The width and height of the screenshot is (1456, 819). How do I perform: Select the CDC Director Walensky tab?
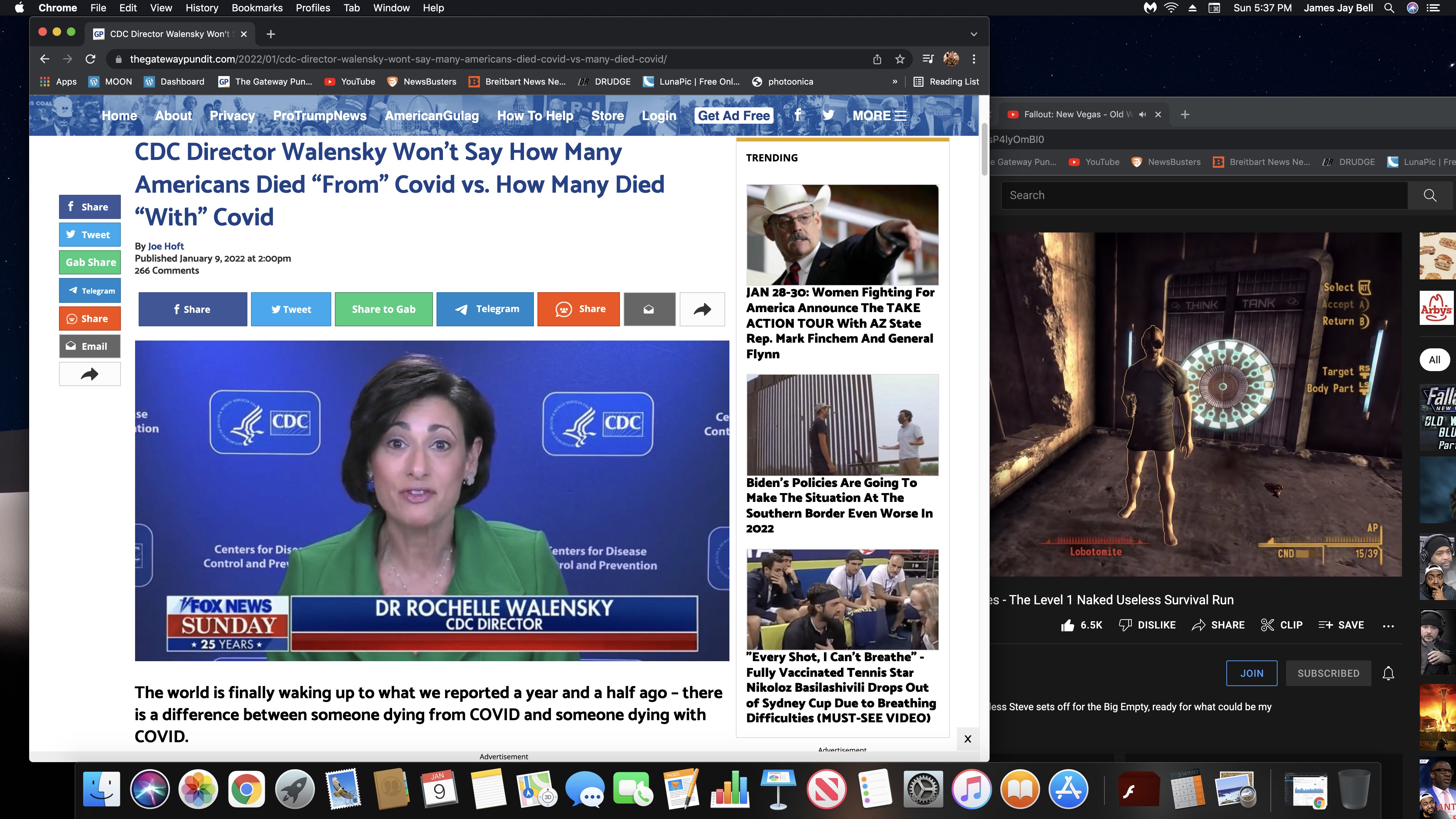(x=170, y=34)
